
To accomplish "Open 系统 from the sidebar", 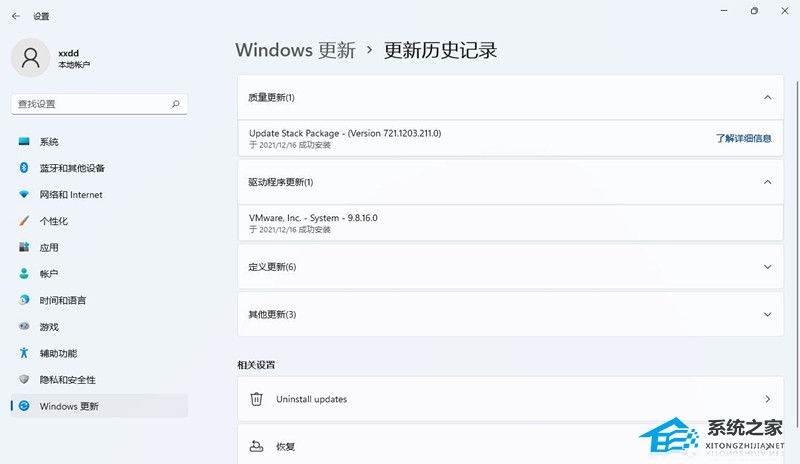I will (x=49, y=142).
